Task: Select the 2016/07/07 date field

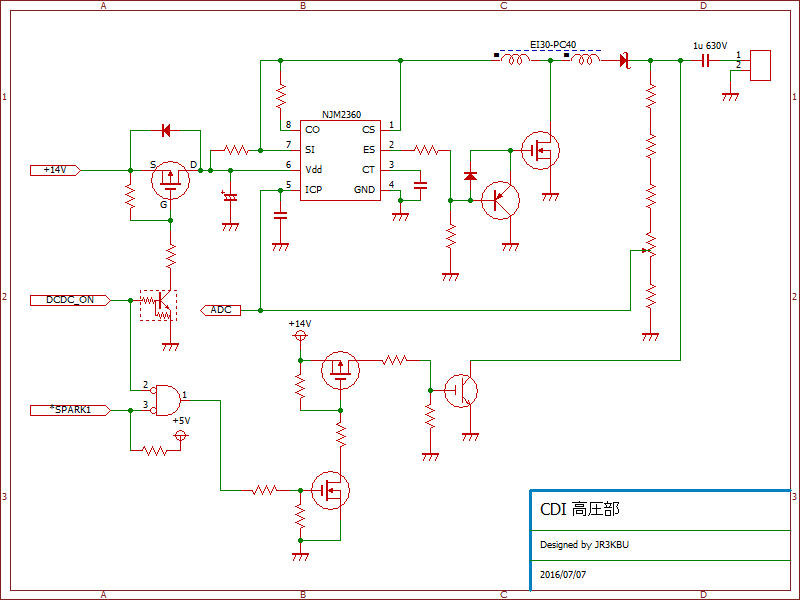Action: click(563, 576)
